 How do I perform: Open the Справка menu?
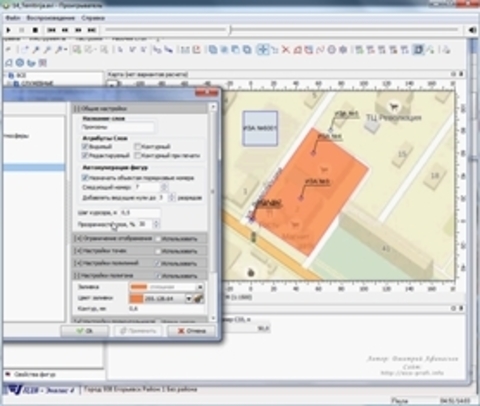[93, 18]
